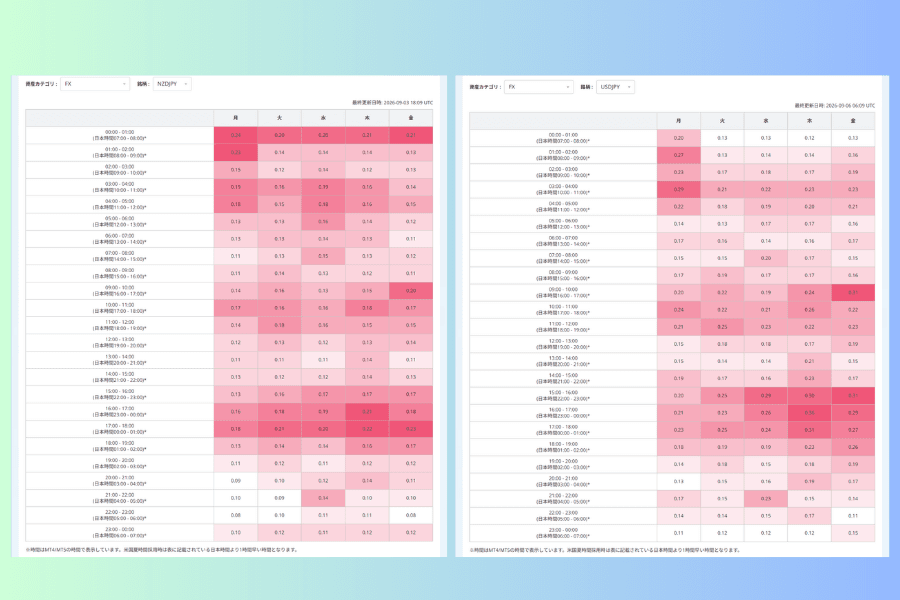Click the footnote text below the NZDJPY table
This screenshot has height=600, width=900.
coord(162,549)
